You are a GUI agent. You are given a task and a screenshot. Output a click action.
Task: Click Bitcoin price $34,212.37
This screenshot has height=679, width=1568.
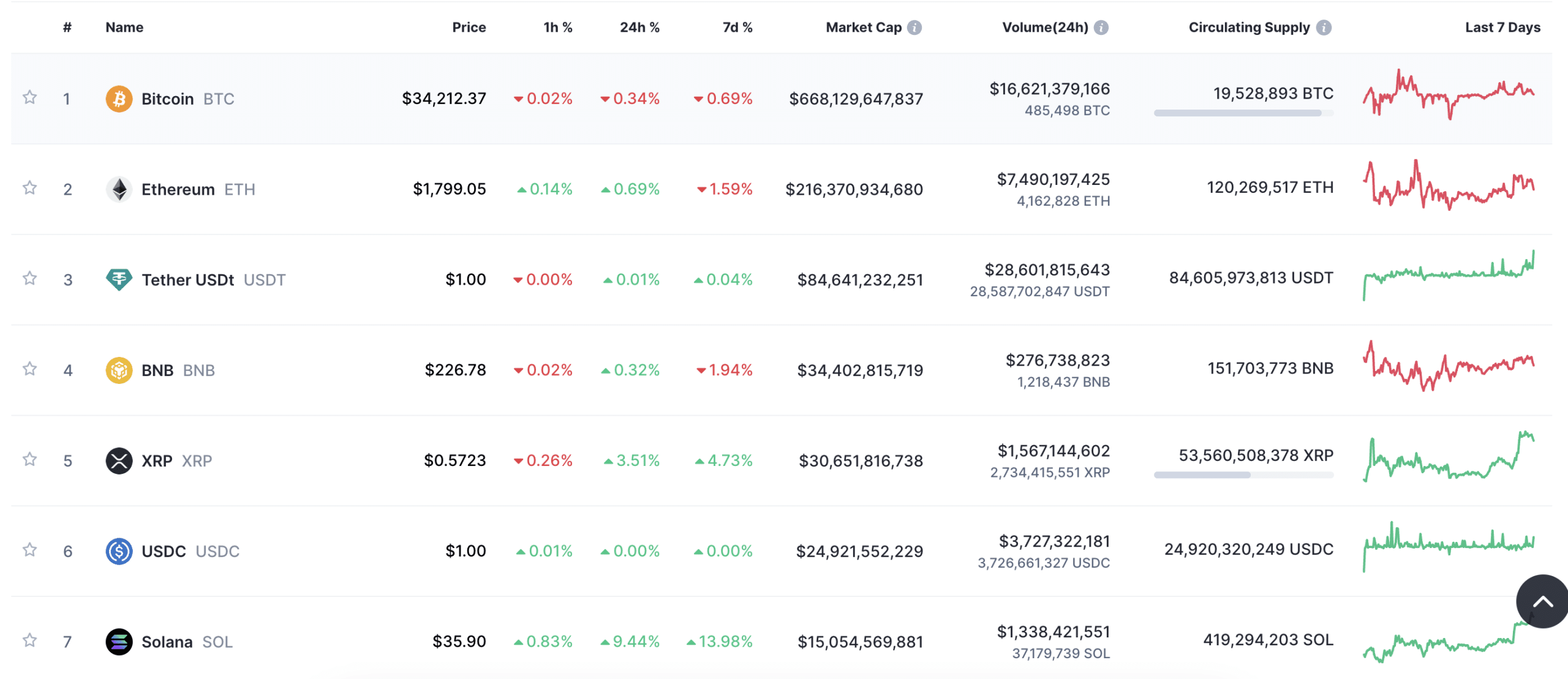click(444, 99)
